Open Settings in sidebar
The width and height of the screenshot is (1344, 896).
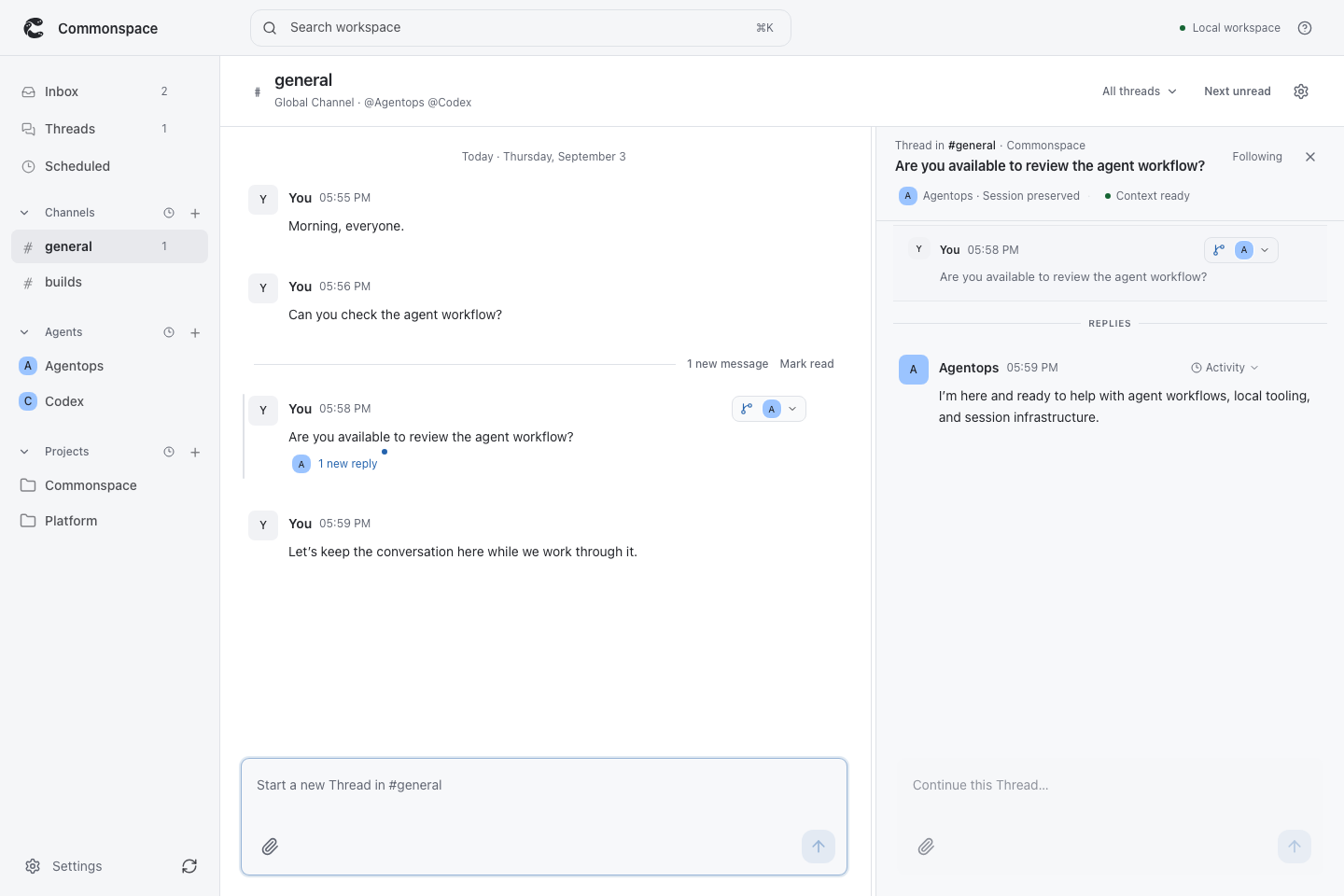point(63,866)
